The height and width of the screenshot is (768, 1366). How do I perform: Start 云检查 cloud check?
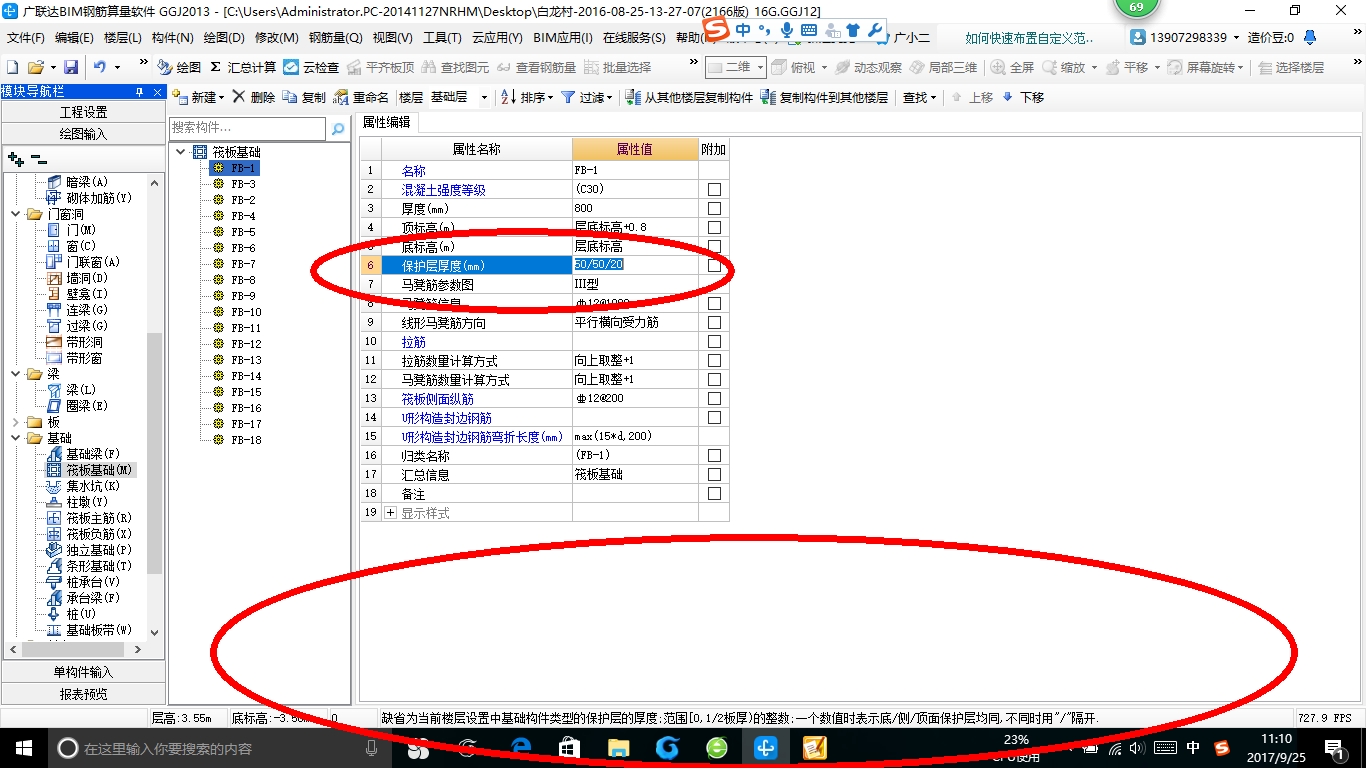pyautogui.click(x=311, y=67)
